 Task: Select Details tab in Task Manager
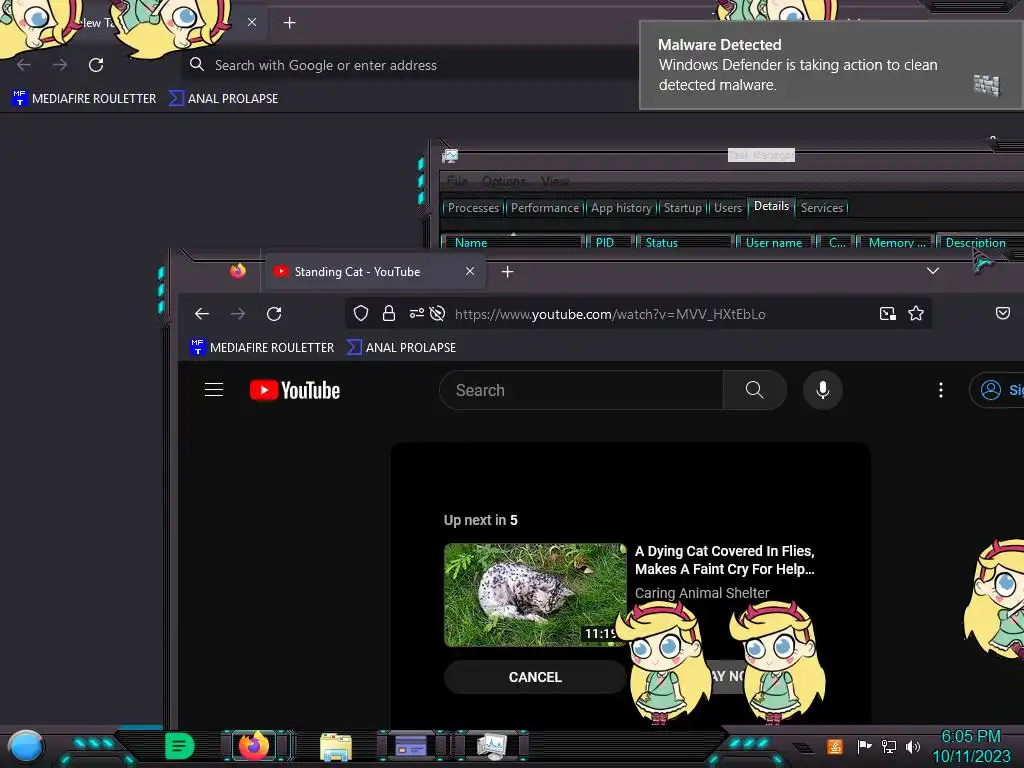tap(771, 206)
